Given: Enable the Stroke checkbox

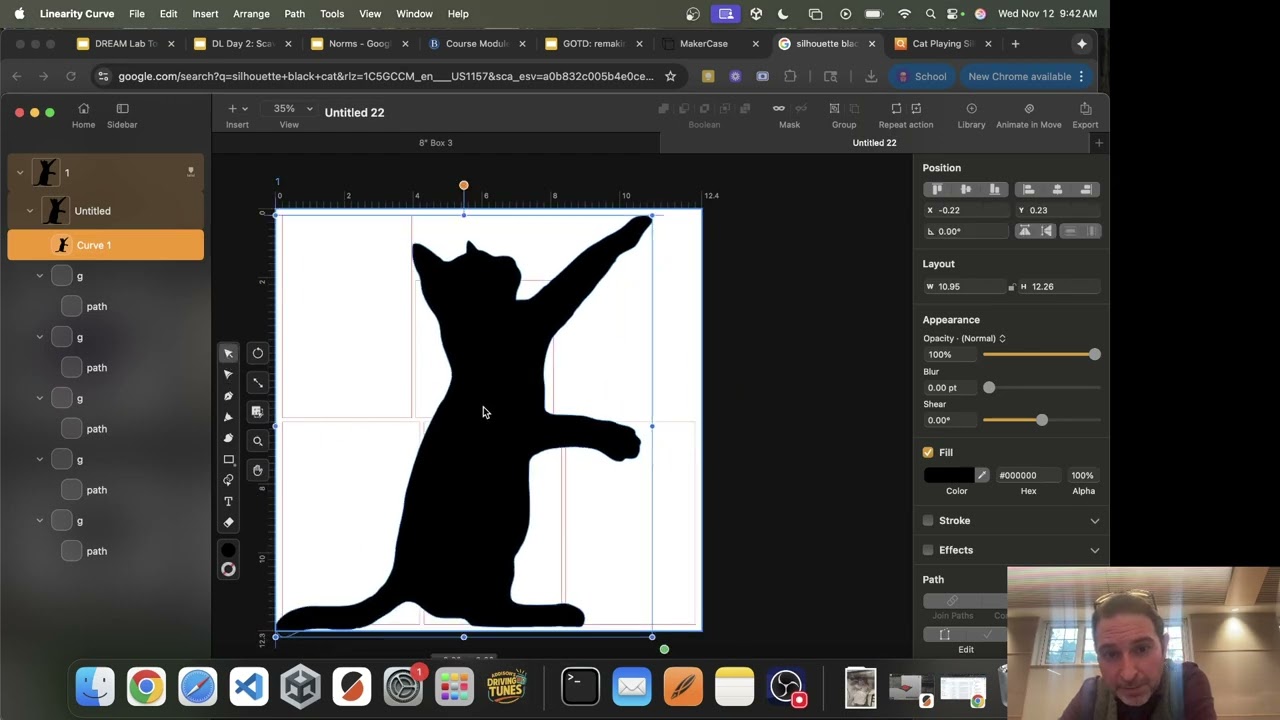Looking at the screenshot, I should [928, 520].
